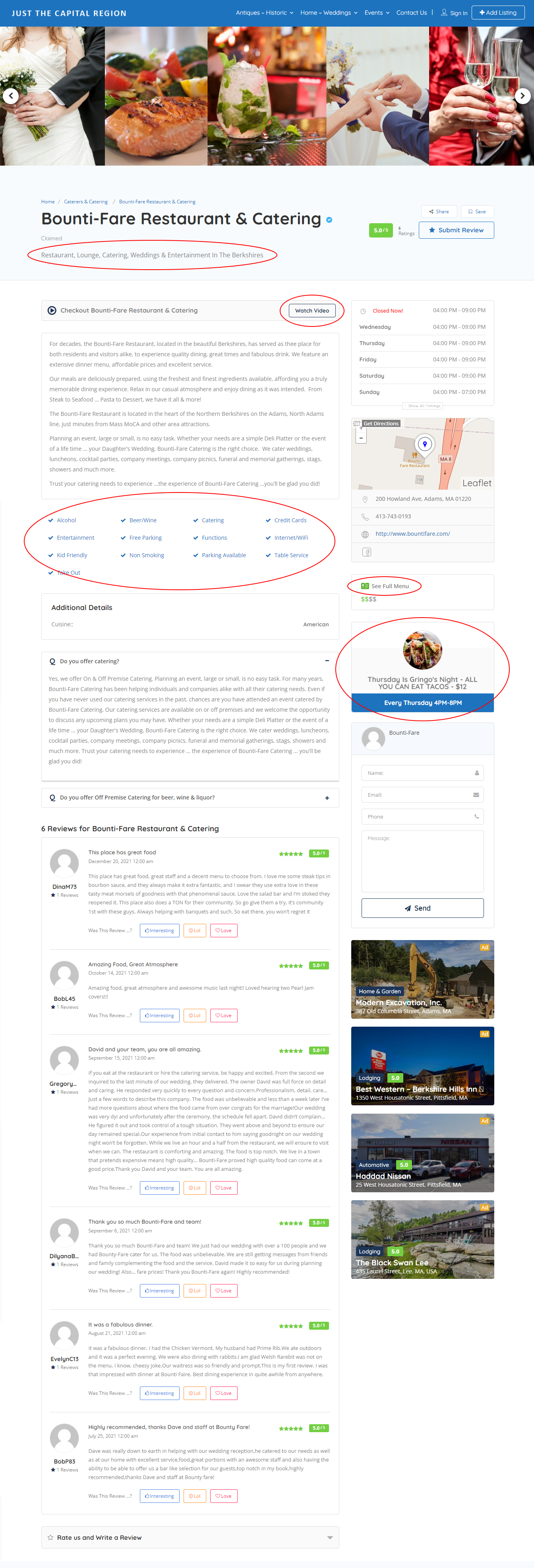Expand the off-premise catering beer question

pyautogui.click(x=327, y=798)
